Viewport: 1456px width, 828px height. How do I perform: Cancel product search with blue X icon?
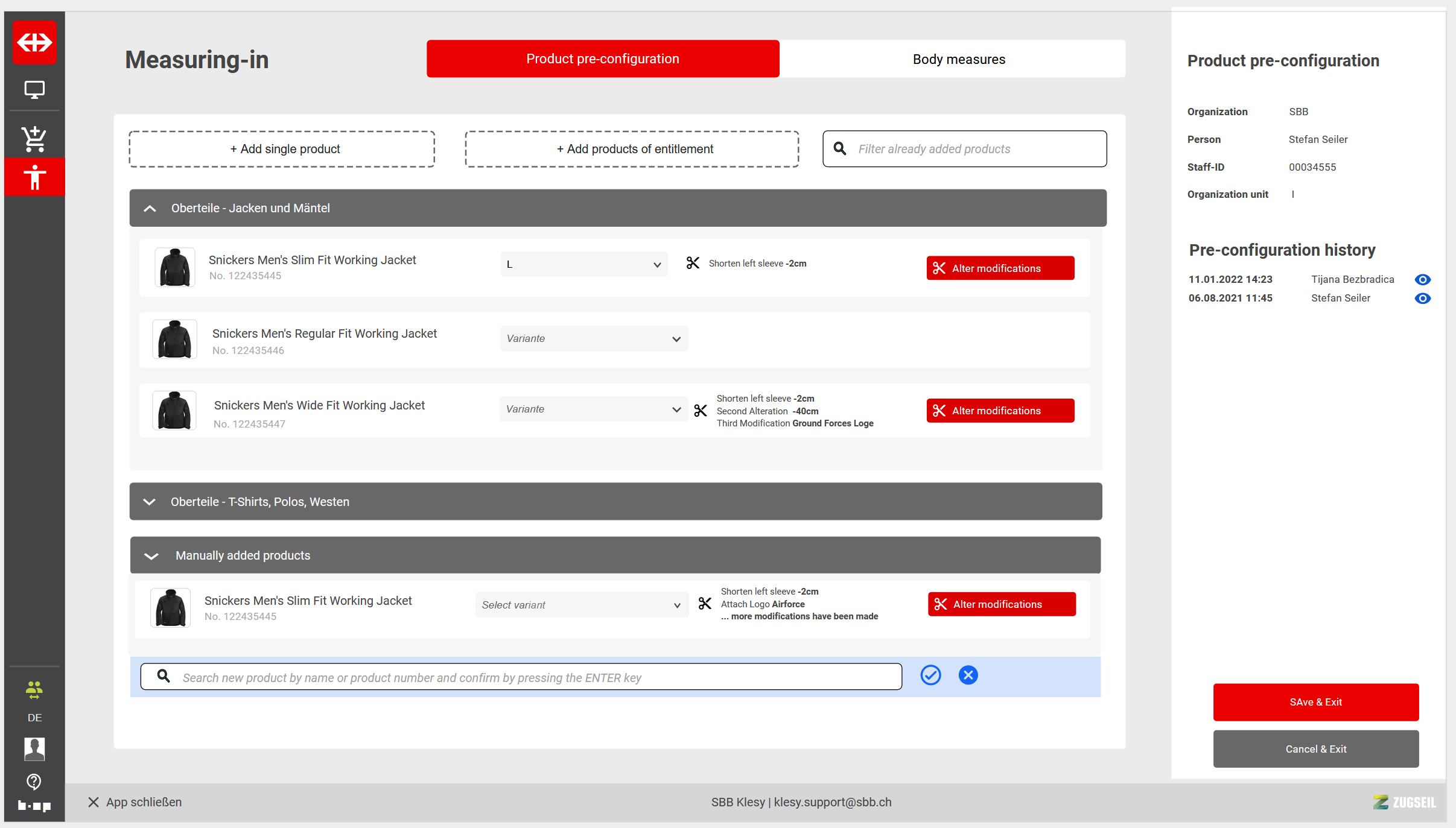[x=968, y=675]
